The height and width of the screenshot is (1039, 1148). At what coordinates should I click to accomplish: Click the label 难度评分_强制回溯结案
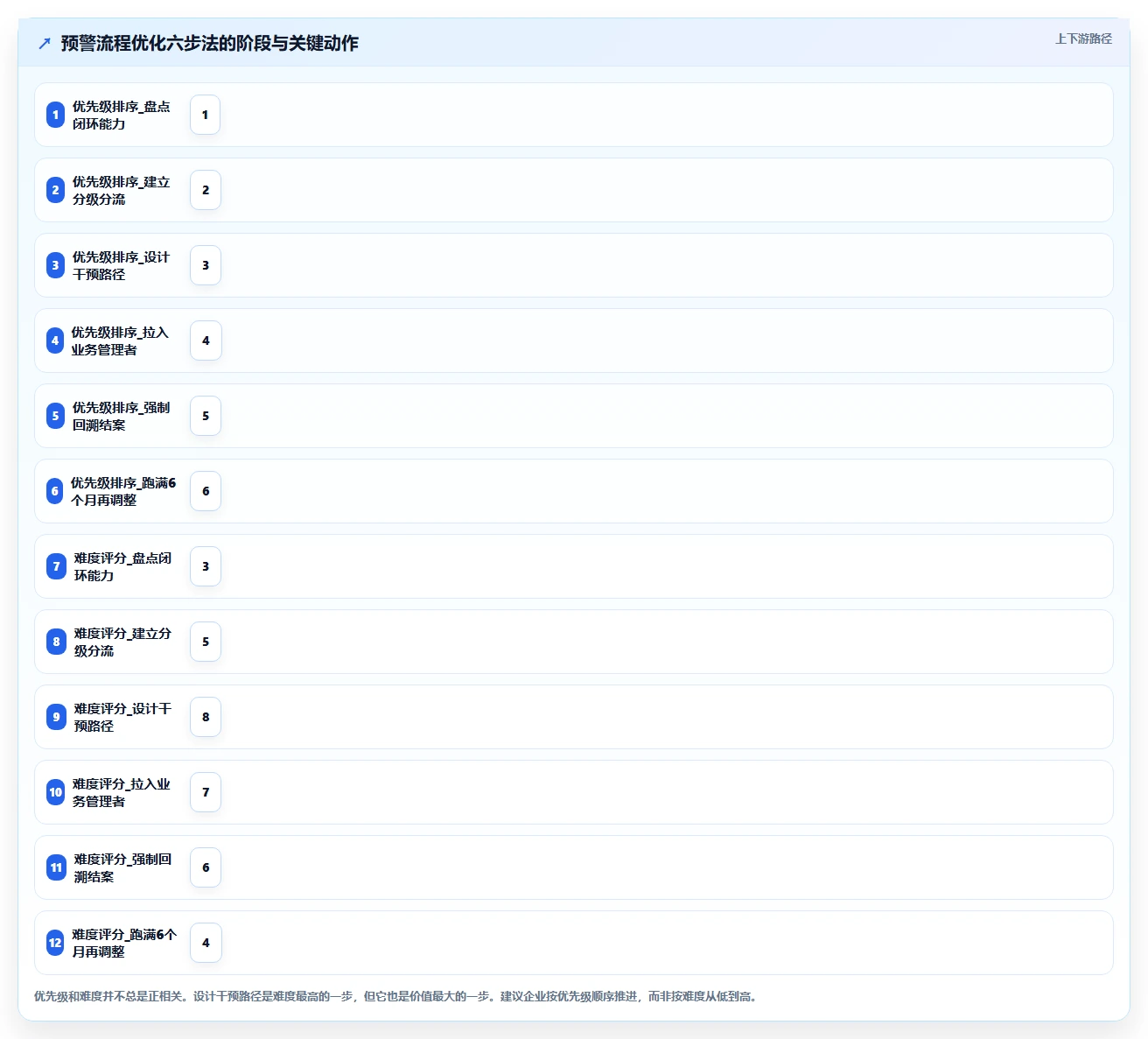point(122,867)
